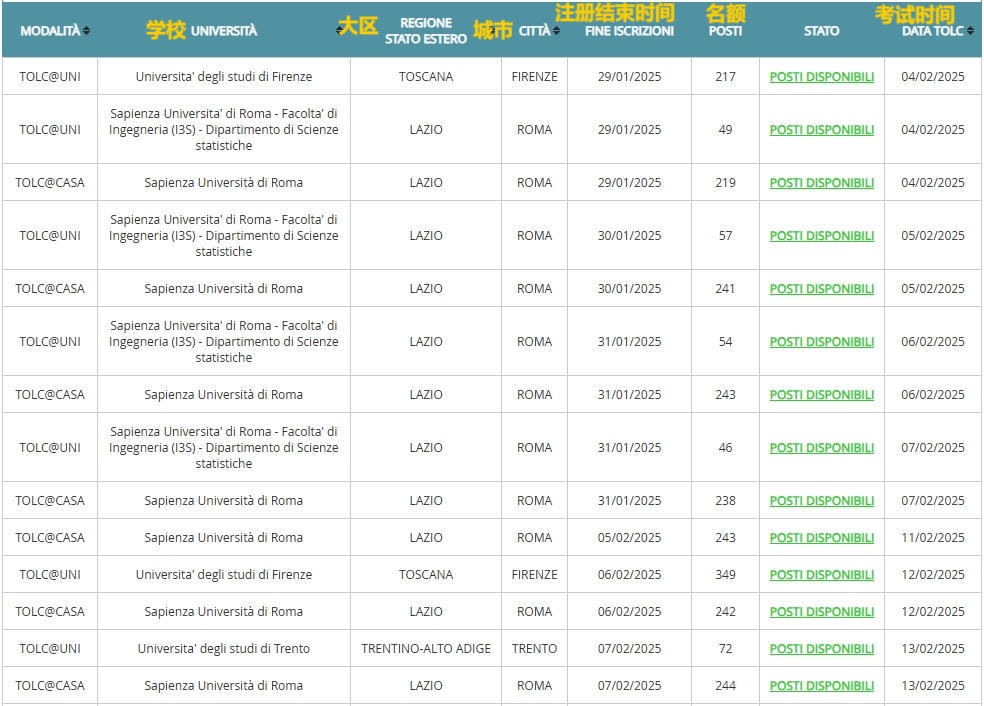
Task: Click the REGIONE STATO ESTERO column header
Action: (426, 31)
